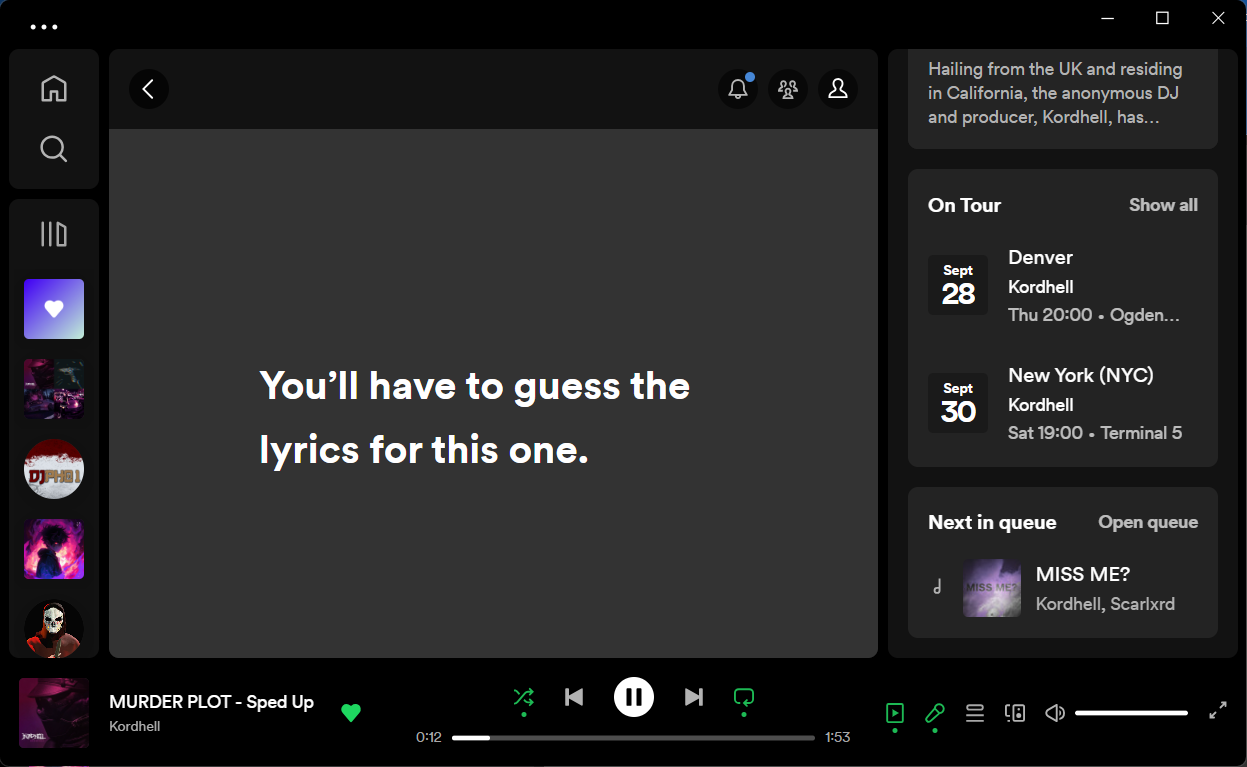Toggle repeat mode
This screenshot has width=1247, height=767.
pyautogui.click(x=743, y=697)
